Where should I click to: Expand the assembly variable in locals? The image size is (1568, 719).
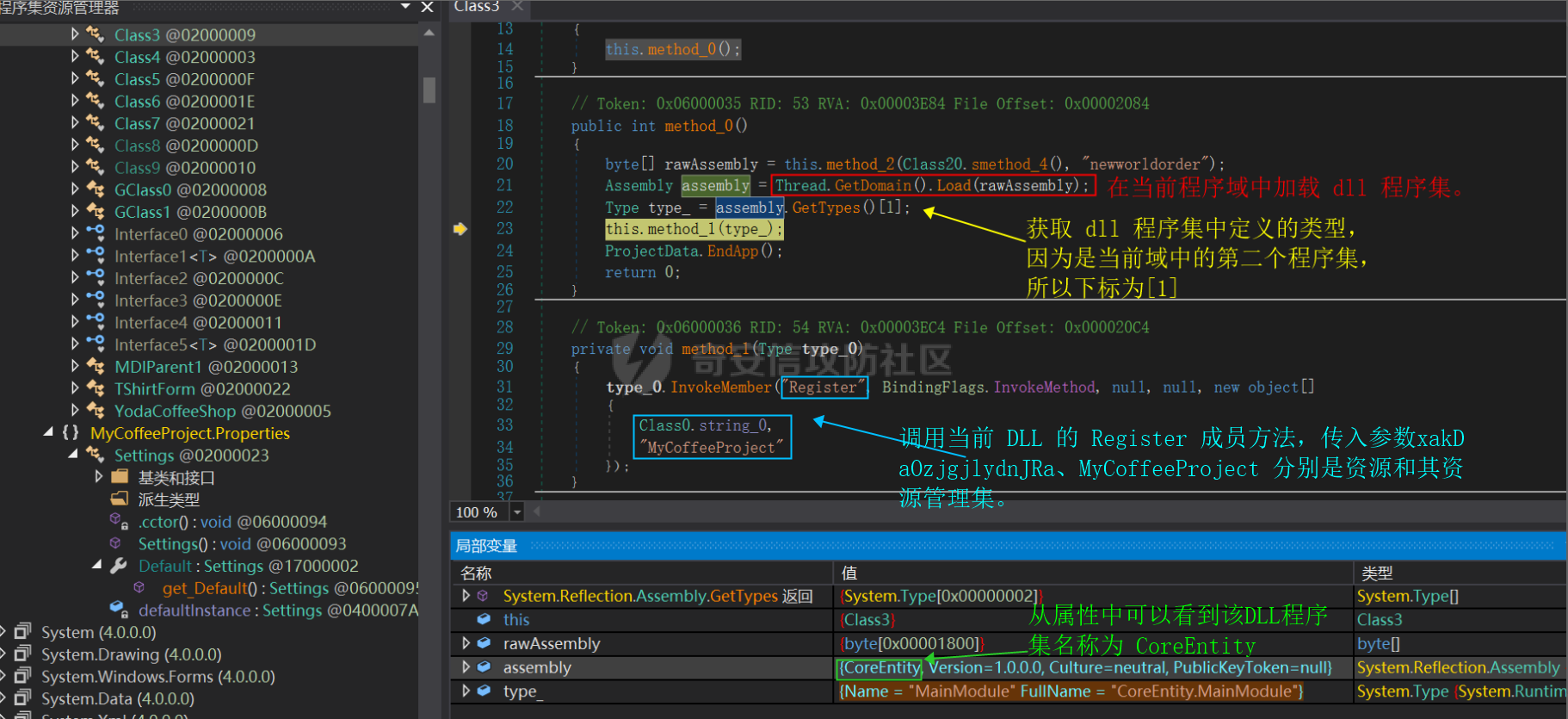coord(466,666)
